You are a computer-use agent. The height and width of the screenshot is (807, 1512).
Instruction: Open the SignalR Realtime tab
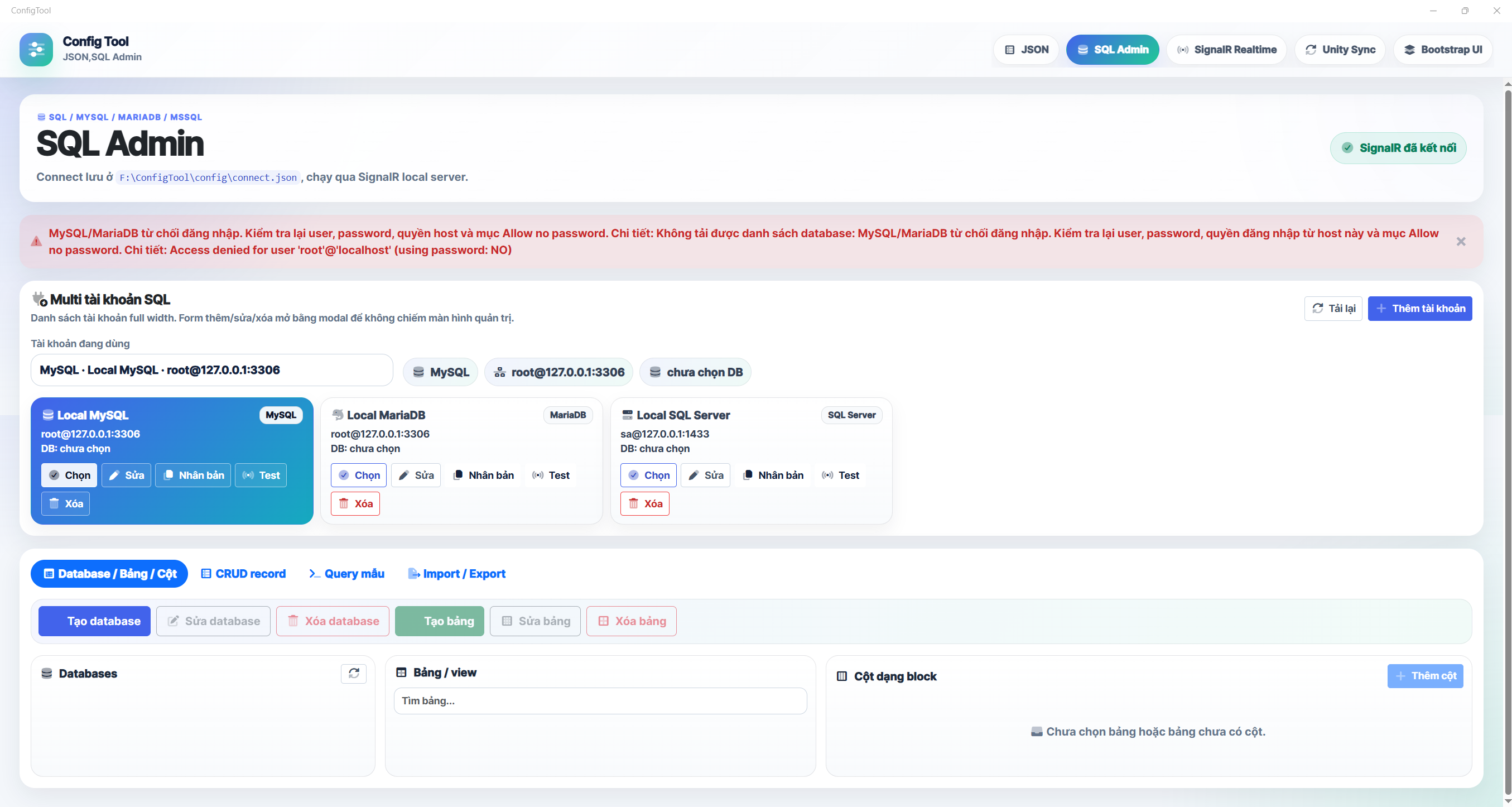point(1227,50)
